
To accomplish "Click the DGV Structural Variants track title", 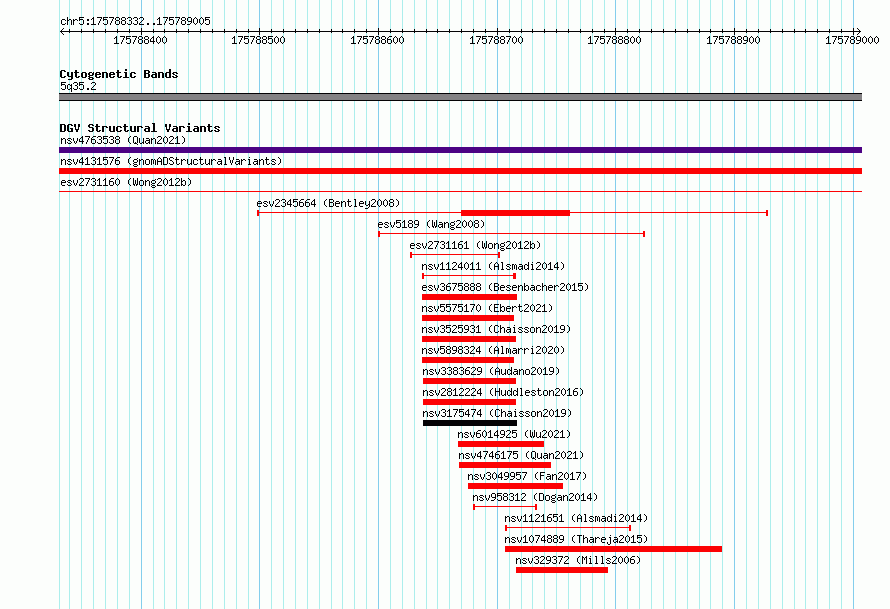I will 140,128.
